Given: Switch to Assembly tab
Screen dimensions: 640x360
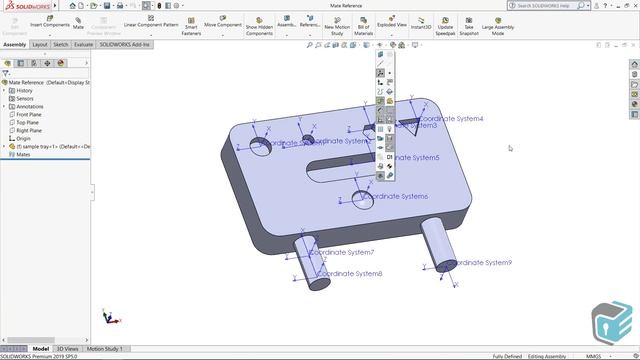Looking at the screenshot, I should pos(15,44).
